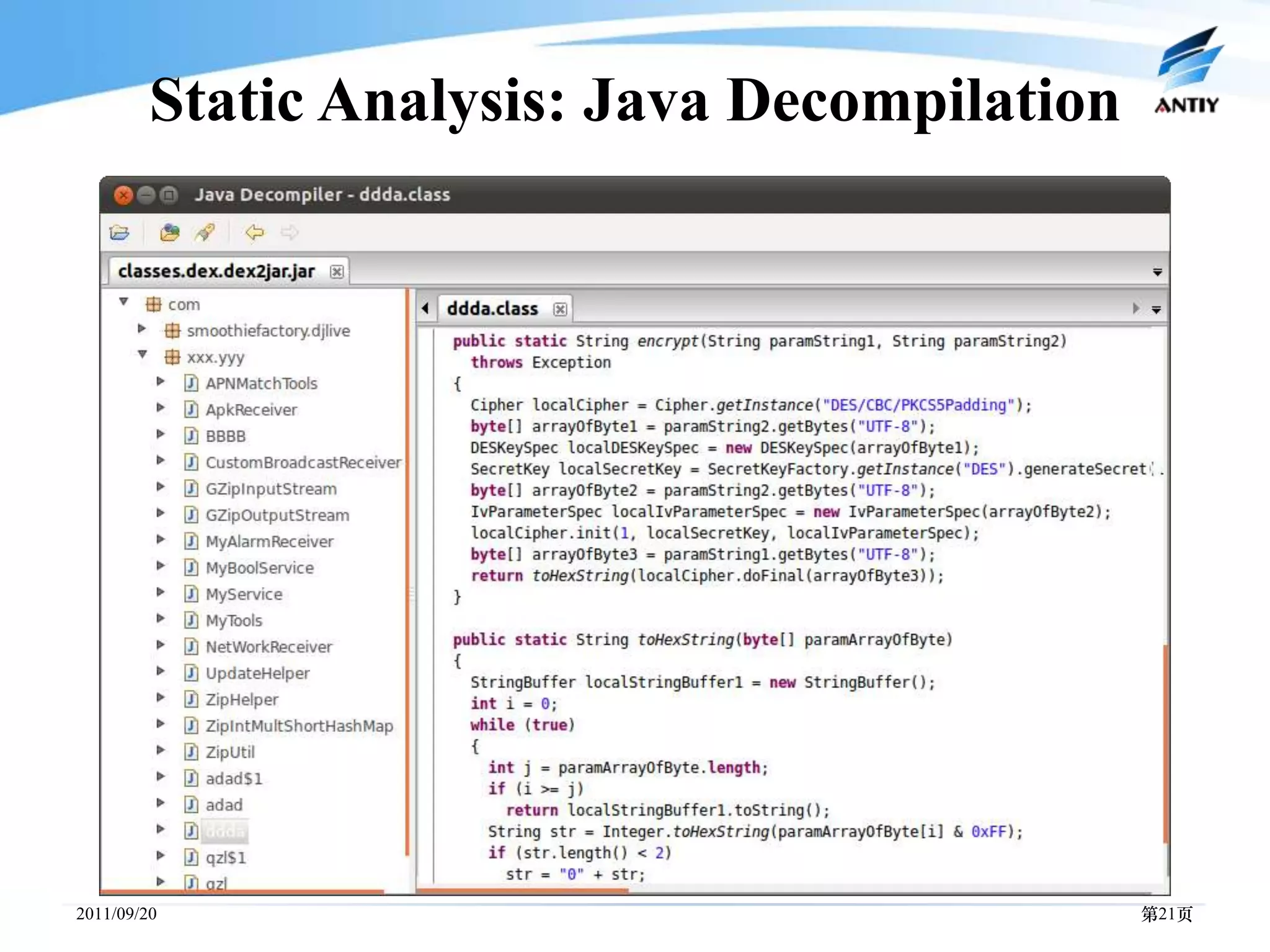The width and height of the screenshot is (1270, 952).
Task: Click the Backward yellow arrow icon
Action: point(254,233)
